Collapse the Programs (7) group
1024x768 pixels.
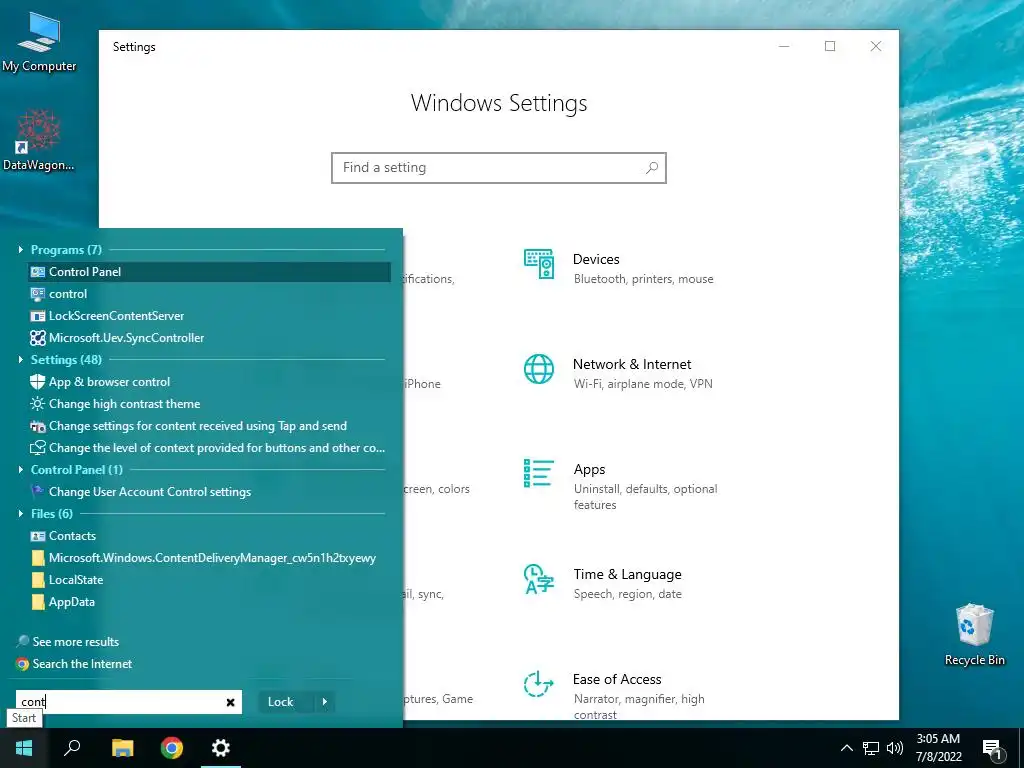[21, 249]
